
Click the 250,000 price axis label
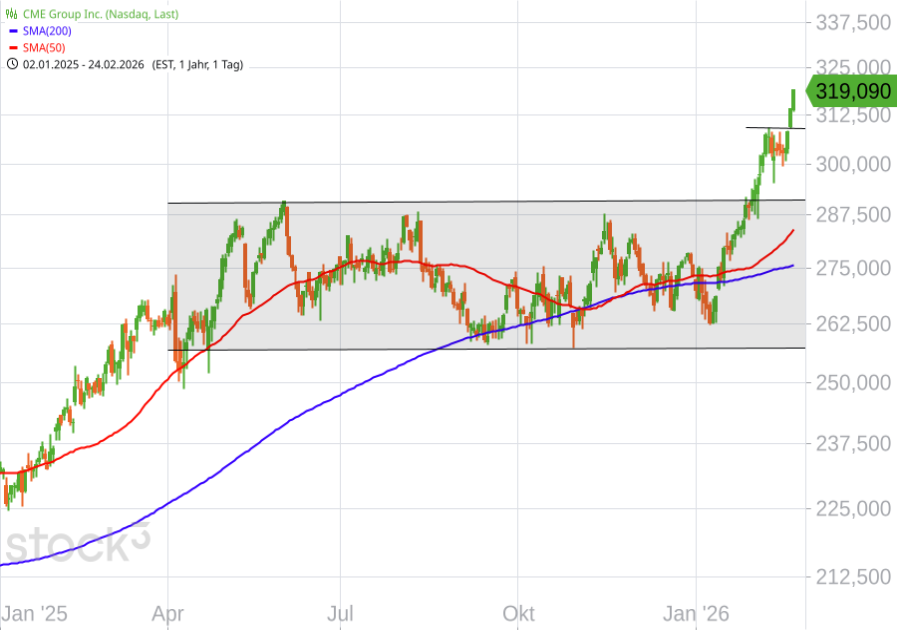click(x=852, y=383)
